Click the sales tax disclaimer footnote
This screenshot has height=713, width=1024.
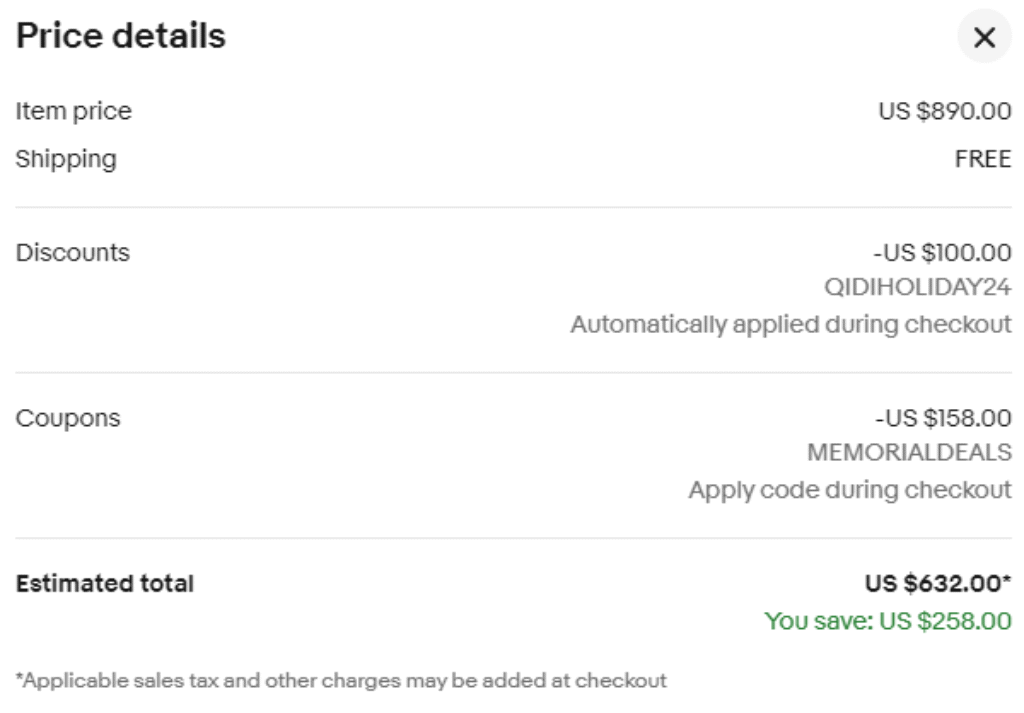(x=341, y=680)
